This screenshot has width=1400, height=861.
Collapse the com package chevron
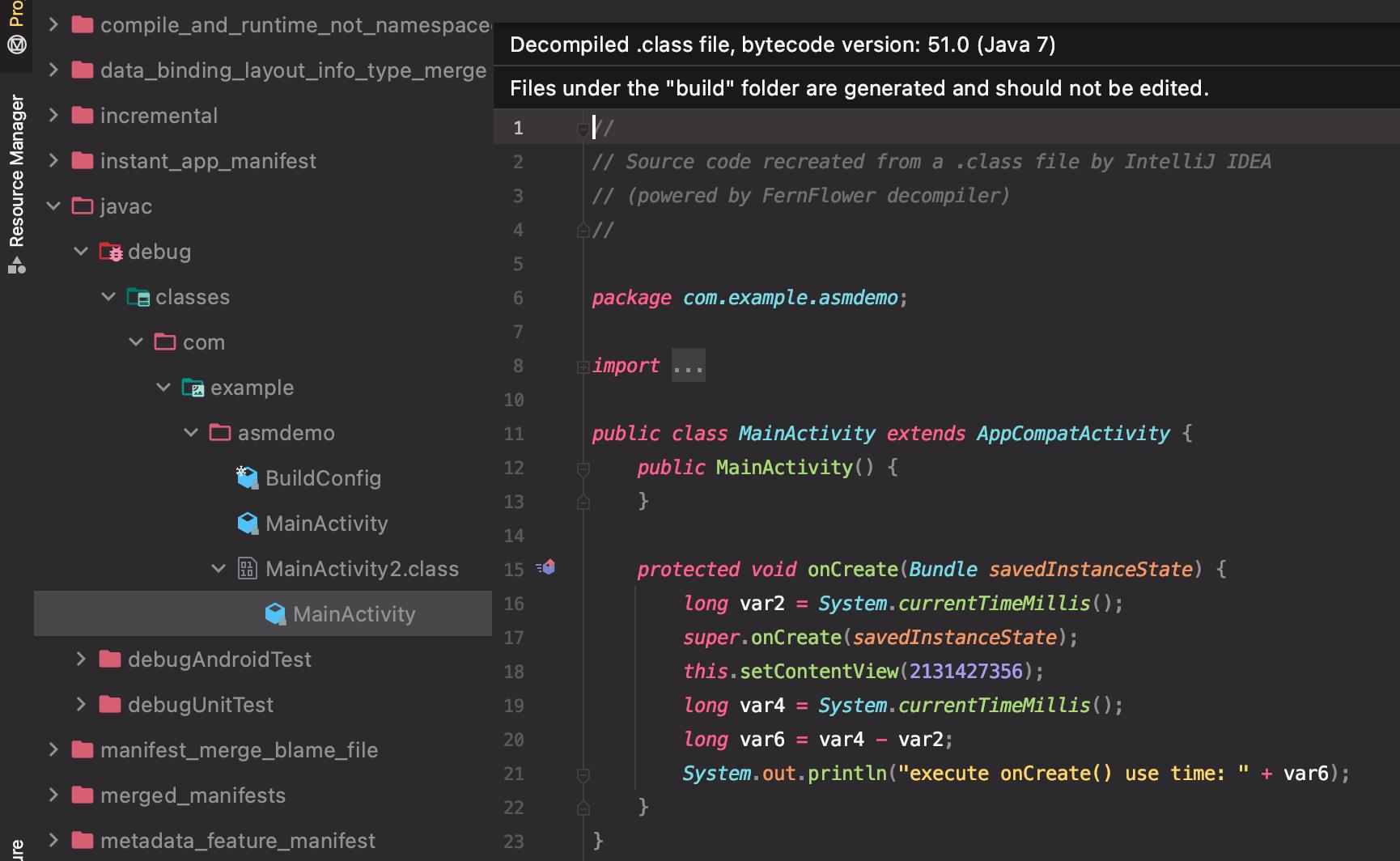[x=136, y=342]
